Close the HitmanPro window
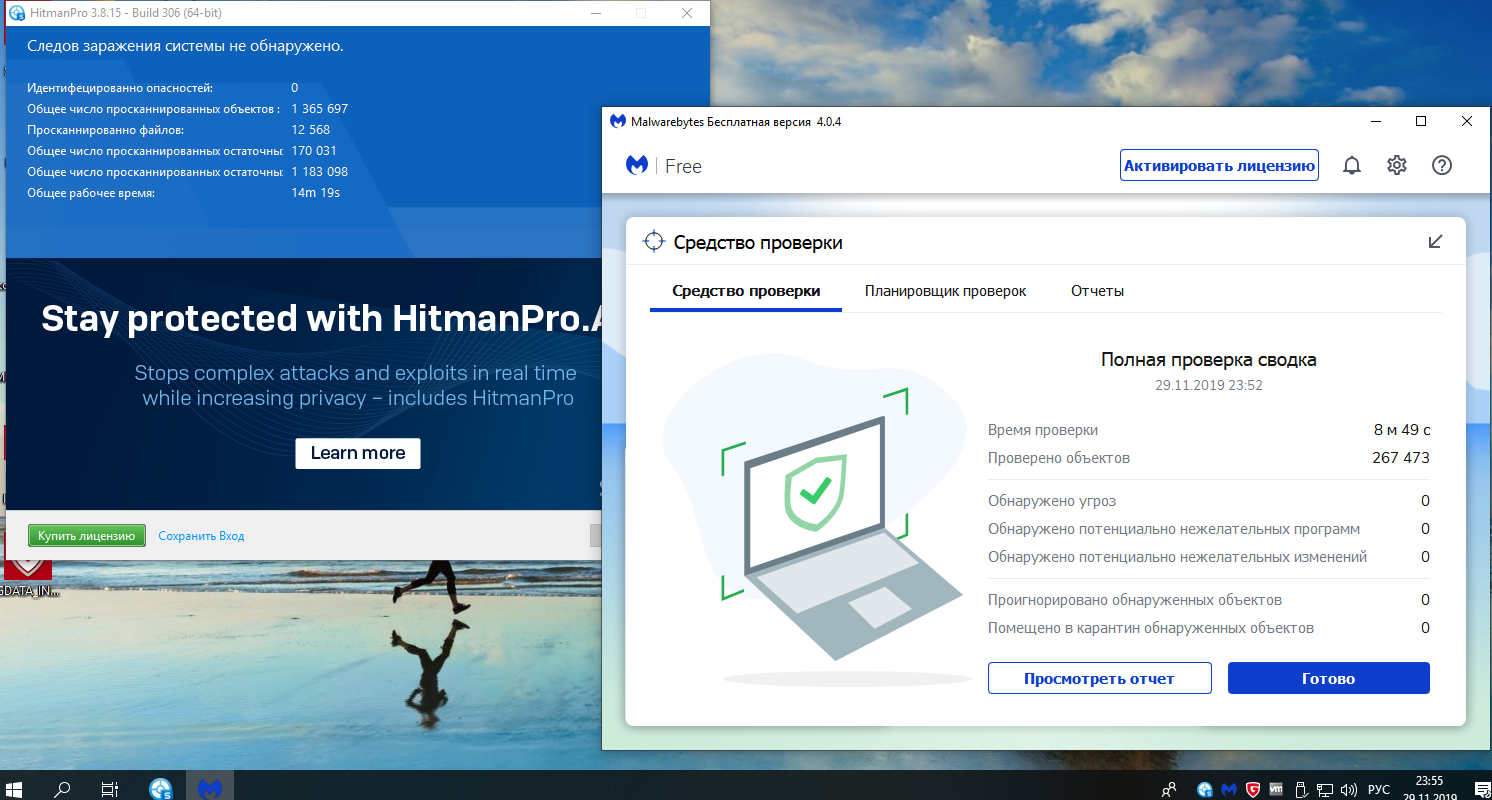Image resolution: width=1492 pixels, height=800 pixels. coord(687,13)
